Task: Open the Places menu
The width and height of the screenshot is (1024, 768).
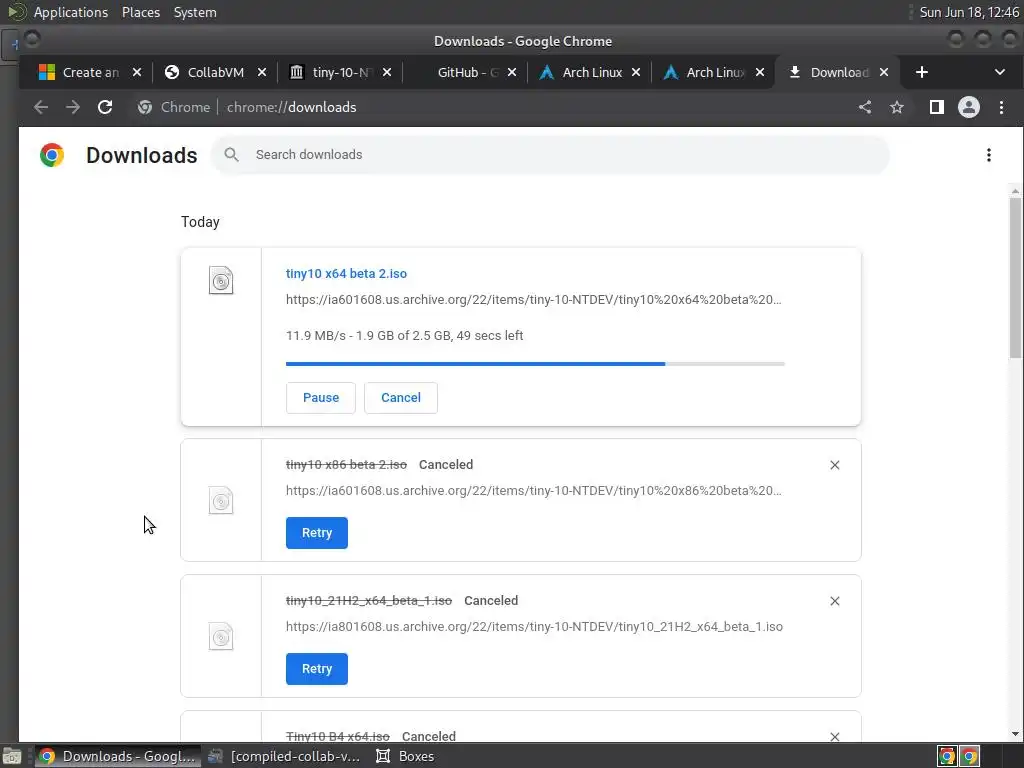Action: [140, 12]
